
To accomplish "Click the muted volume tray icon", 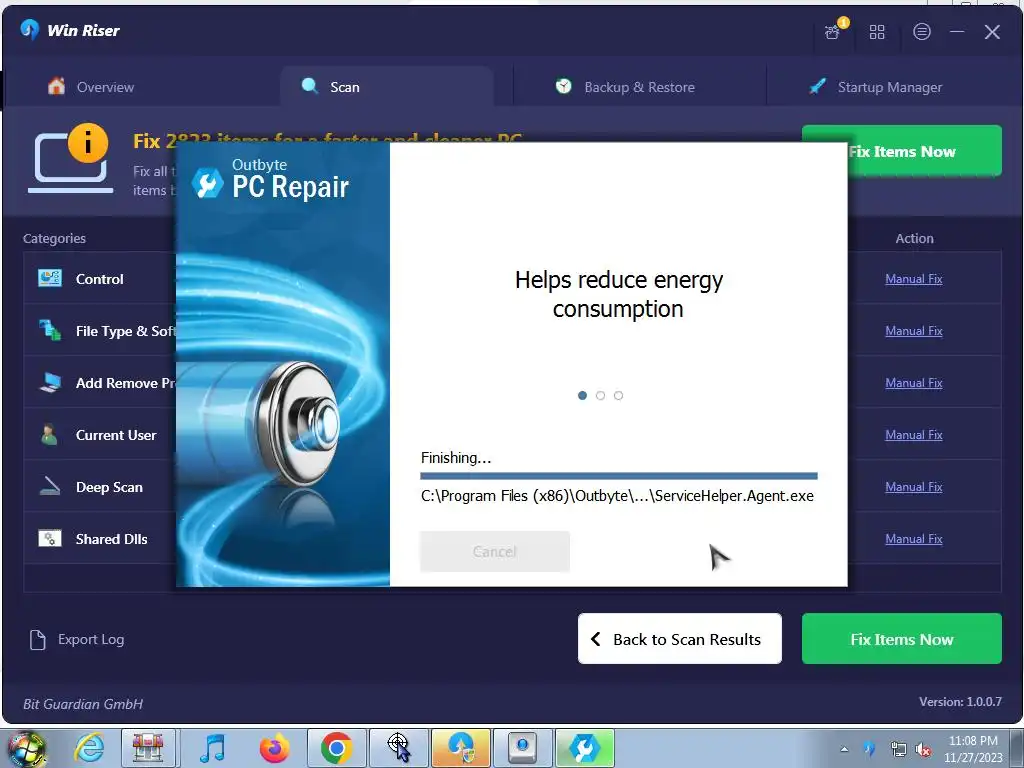I will (x=923, y=750).
